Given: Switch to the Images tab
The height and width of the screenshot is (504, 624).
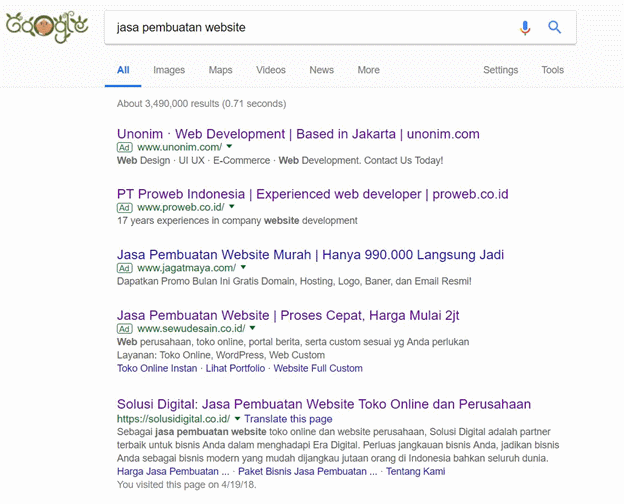Looking at the screenshot, I should 169,70.
